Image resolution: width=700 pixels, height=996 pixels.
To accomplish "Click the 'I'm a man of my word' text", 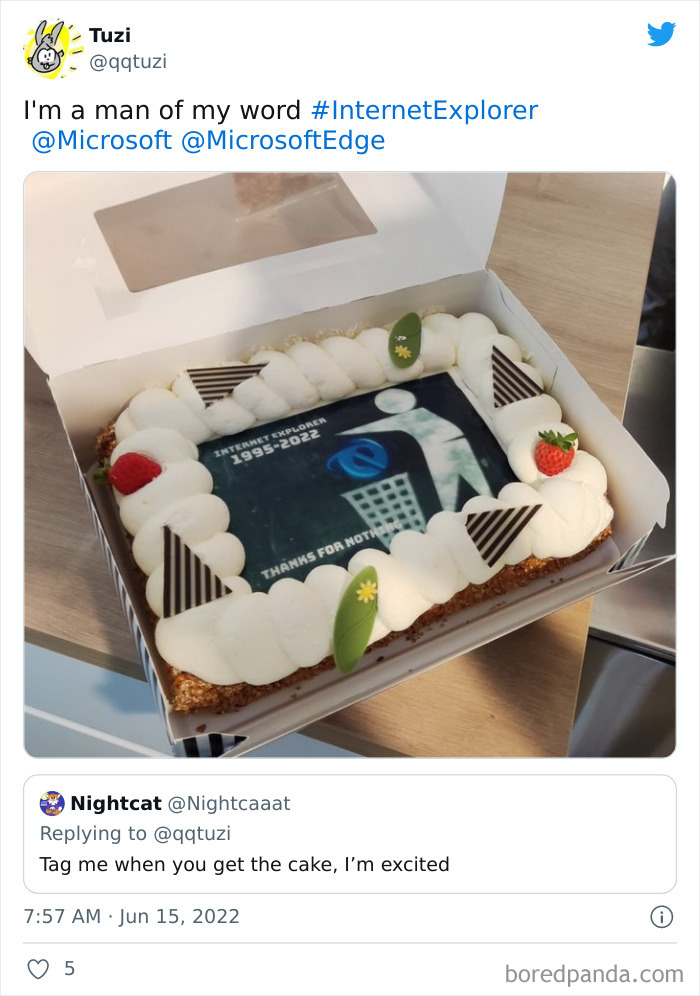I will (162, 111).
